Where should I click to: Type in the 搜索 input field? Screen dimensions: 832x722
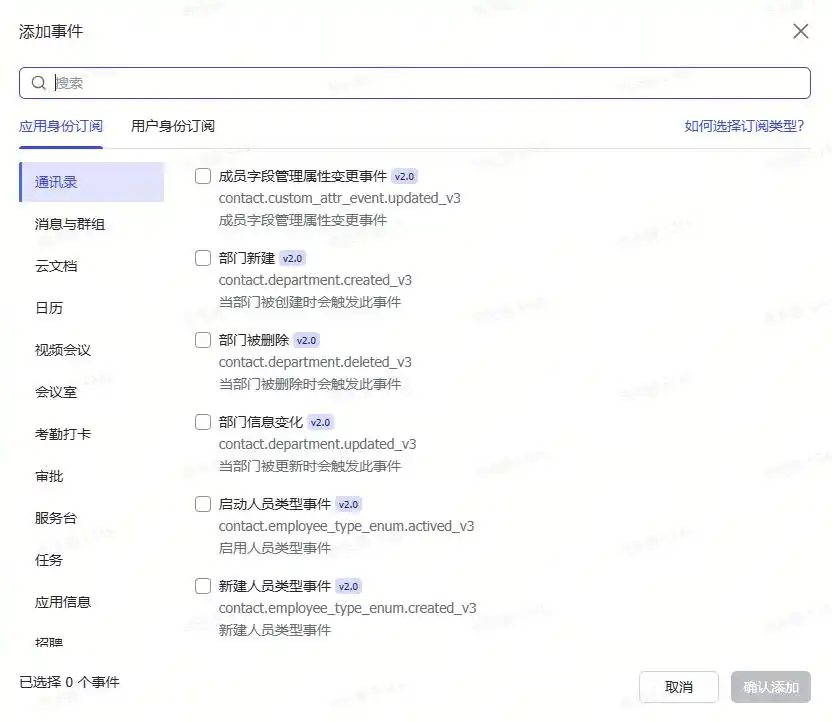[x=420, y=83]
